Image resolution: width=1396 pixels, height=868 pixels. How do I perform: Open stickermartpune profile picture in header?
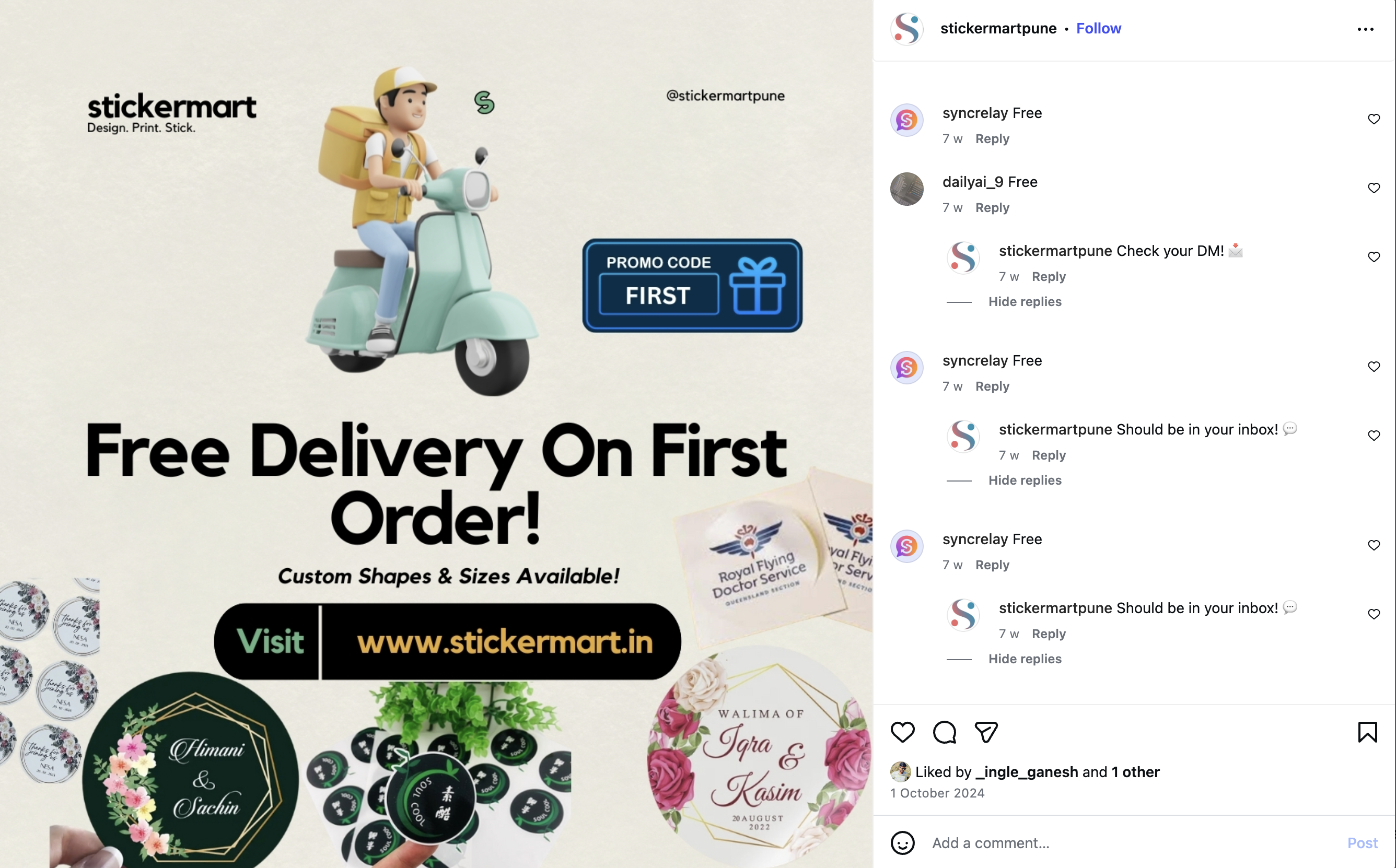click(x=907, y=28)
